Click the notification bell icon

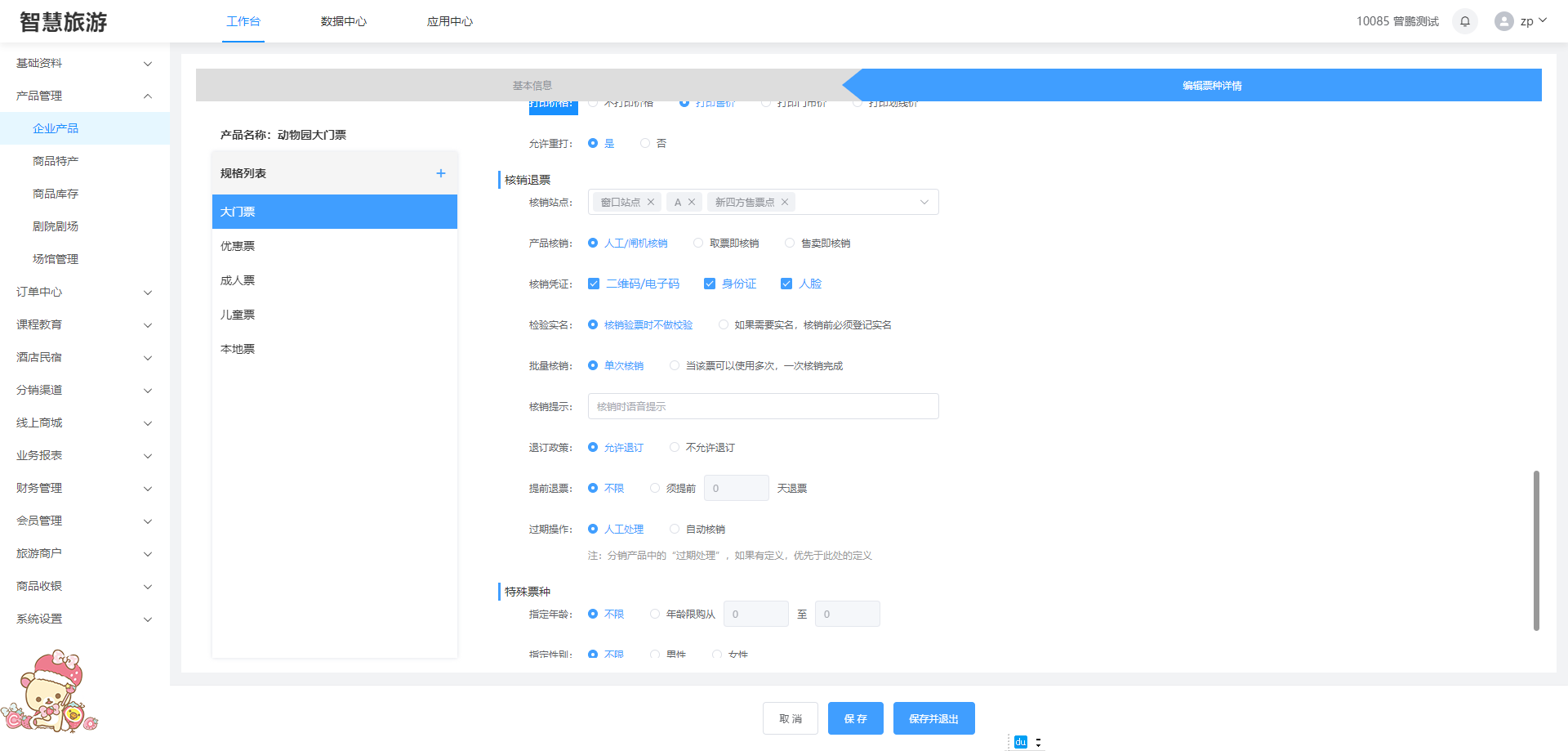(1464, 21)
